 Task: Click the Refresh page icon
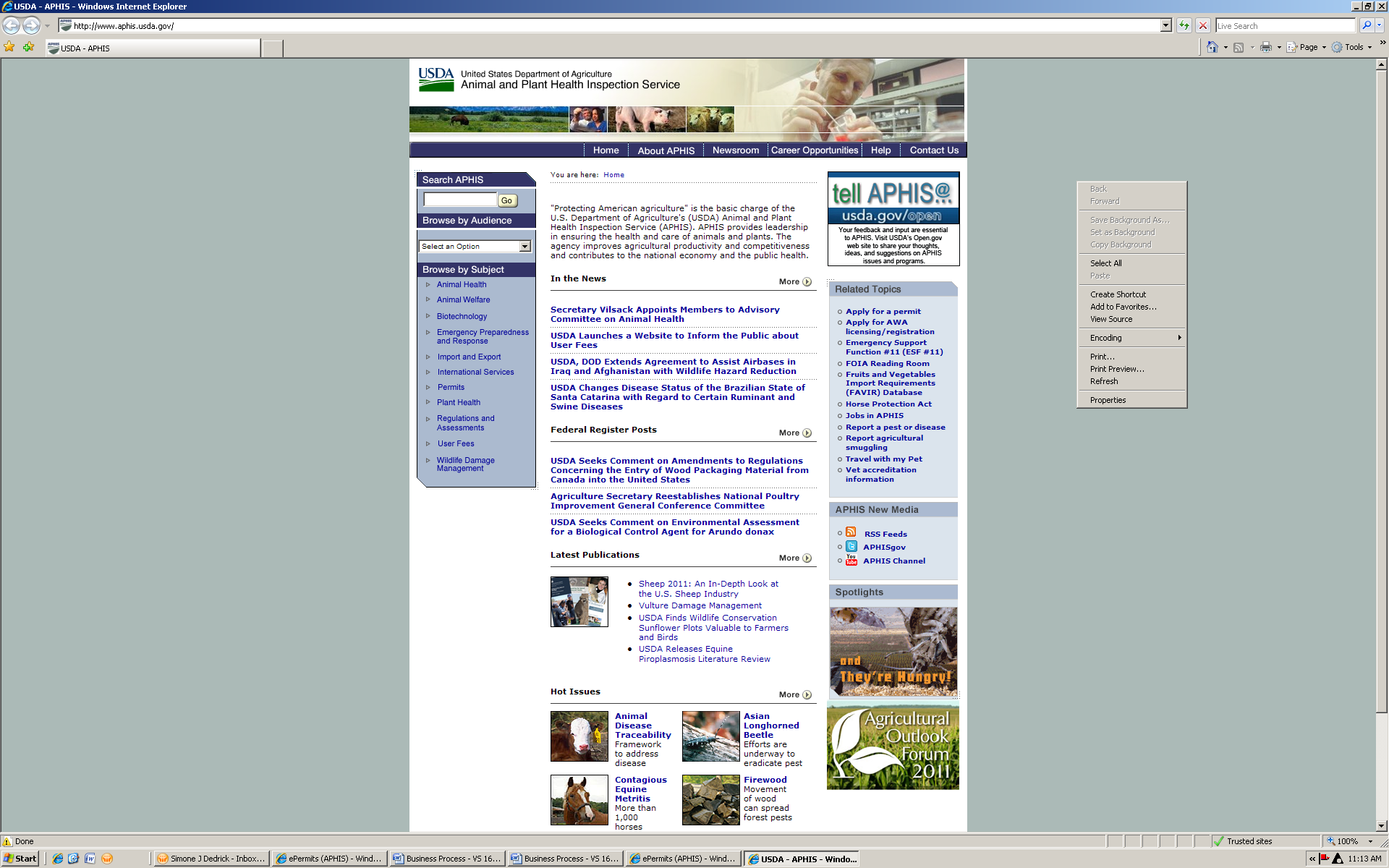[1184, 25]
